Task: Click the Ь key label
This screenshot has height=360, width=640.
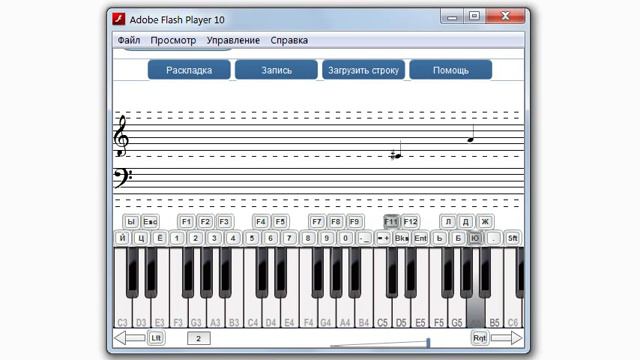Action: point(439,238)
